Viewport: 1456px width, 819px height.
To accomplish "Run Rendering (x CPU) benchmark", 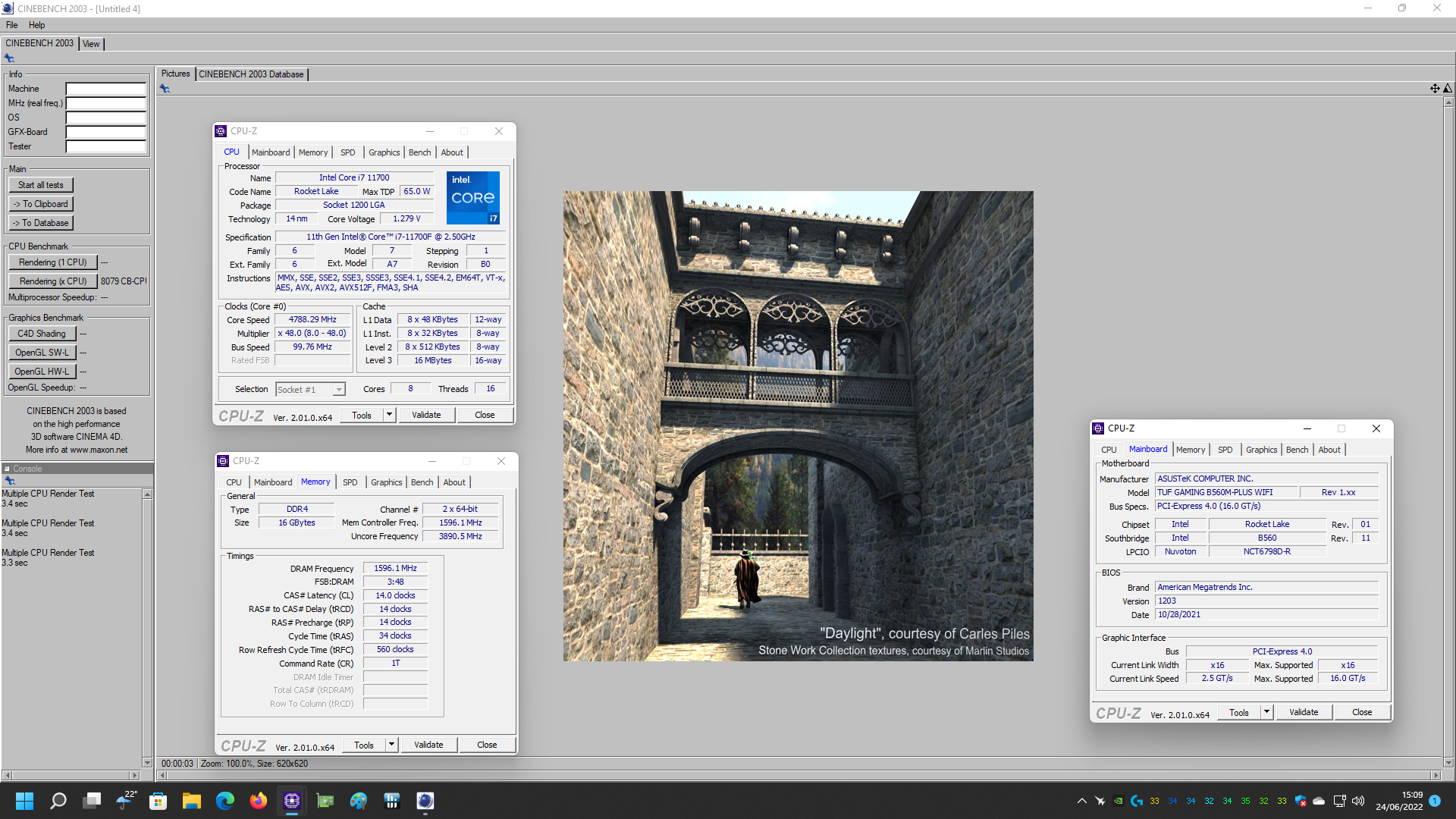I will [53, 281].
